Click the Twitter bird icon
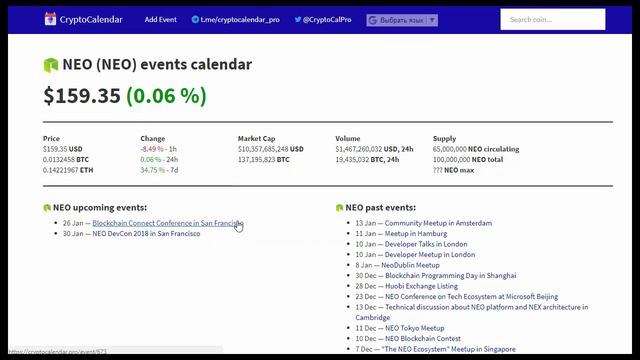Viewport: 640px width, 360px height. [x=298, y=19]
